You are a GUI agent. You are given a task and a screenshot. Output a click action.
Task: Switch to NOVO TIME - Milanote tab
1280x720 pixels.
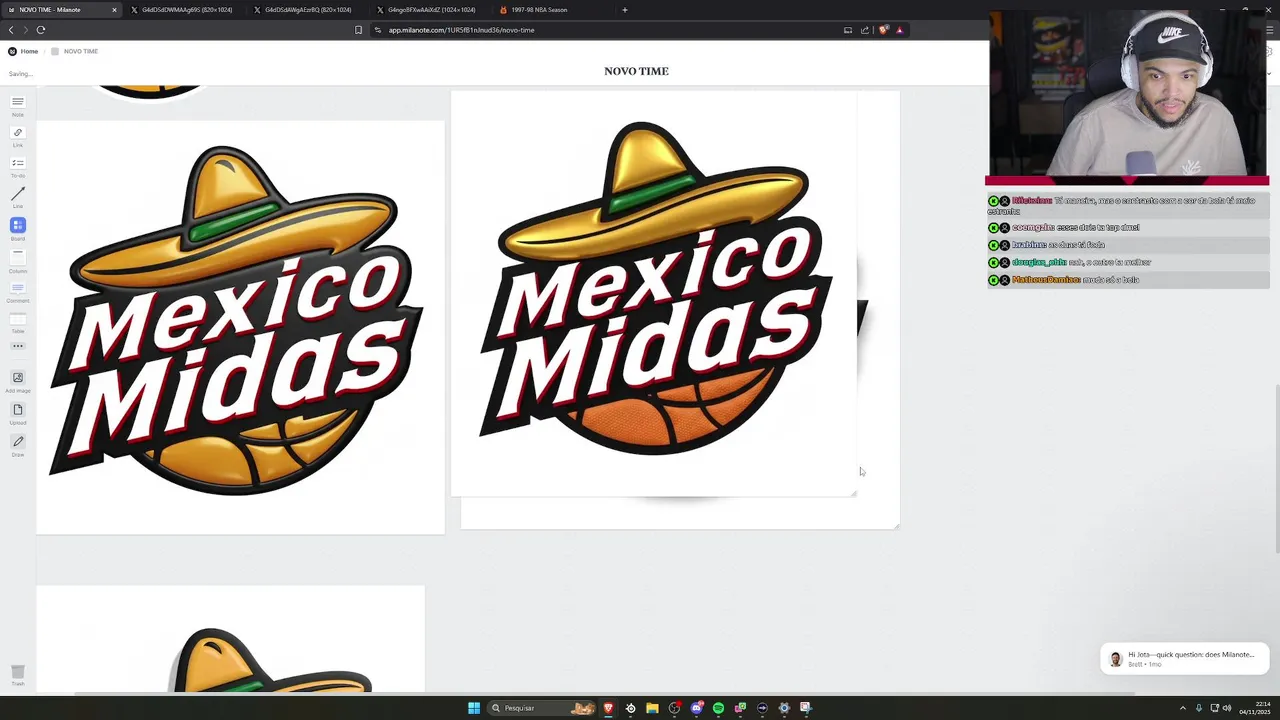pyautogui.click(x=60, y=10)
